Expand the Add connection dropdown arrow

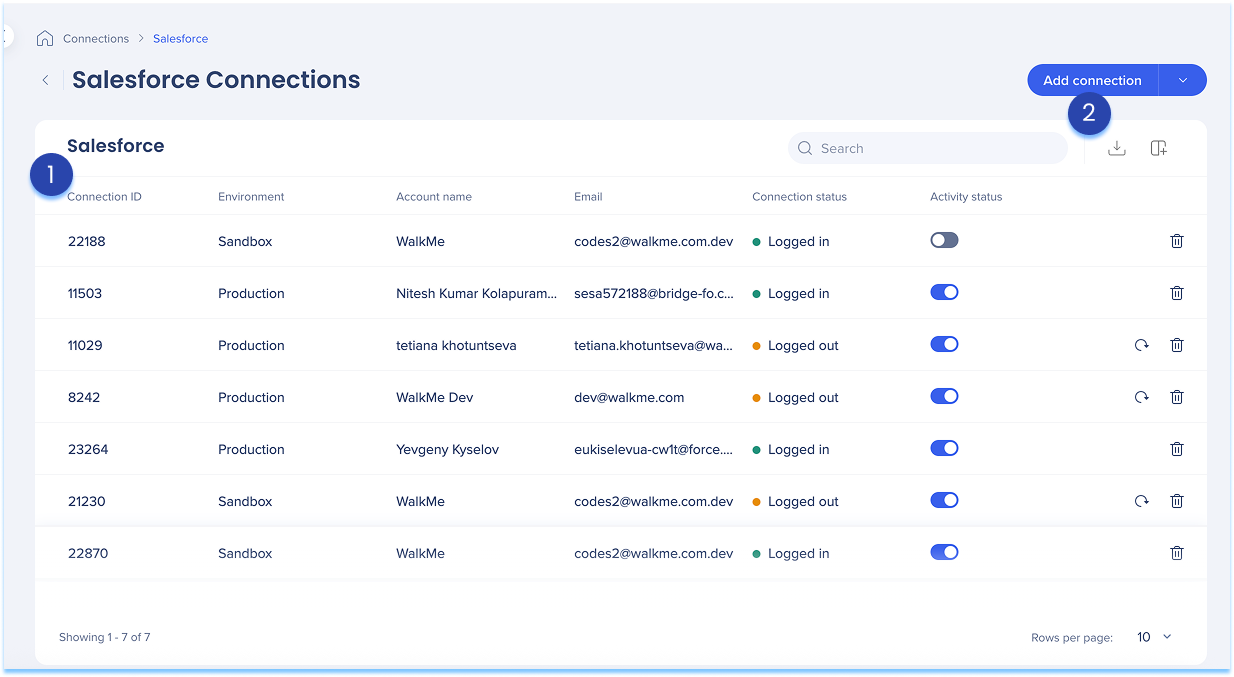[1183, 81]
